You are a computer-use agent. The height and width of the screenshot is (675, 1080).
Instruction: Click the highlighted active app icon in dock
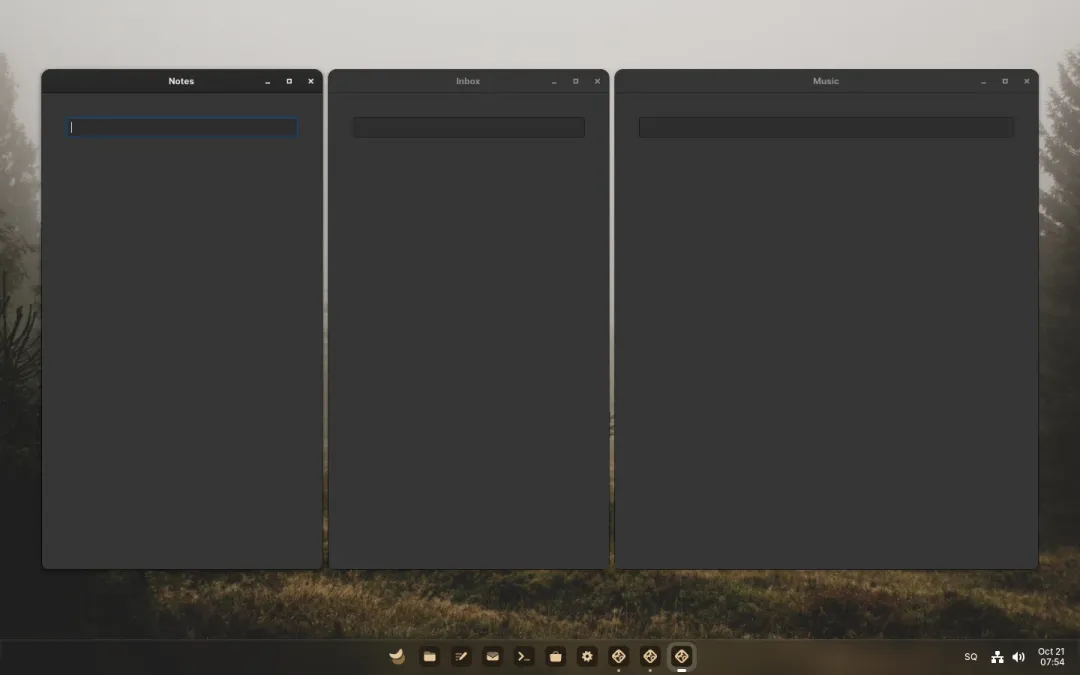click(682, 656)
